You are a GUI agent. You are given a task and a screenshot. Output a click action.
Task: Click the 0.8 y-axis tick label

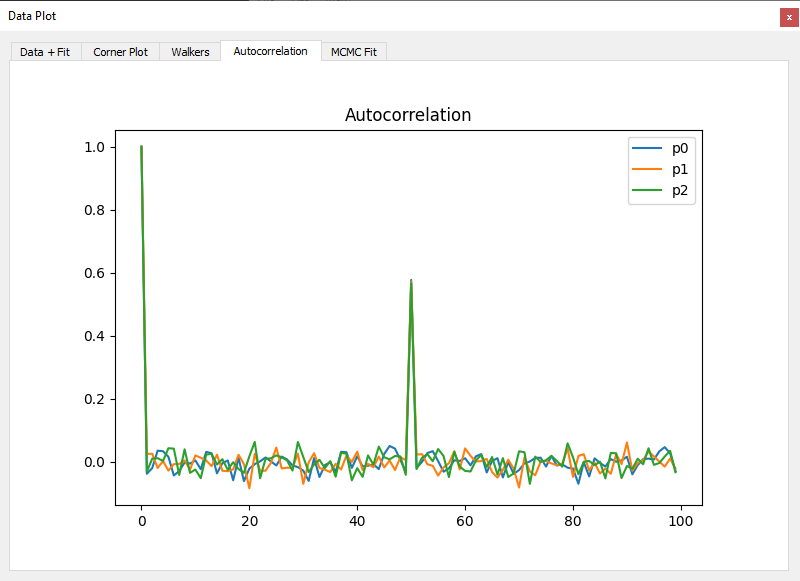pyautogui.click(x=94, y=210)
